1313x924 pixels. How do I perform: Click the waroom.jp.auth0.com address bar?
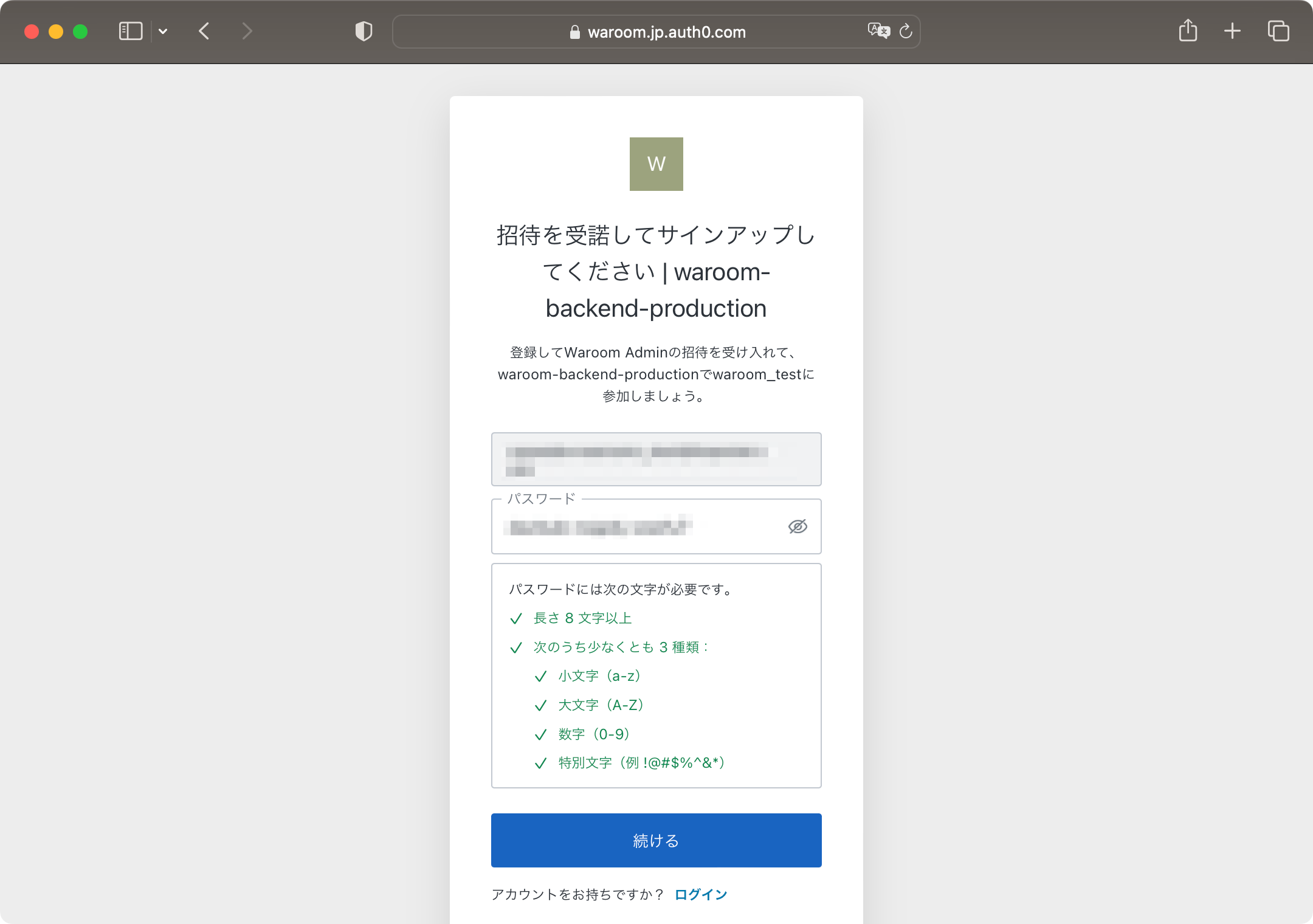tap(666, 32)
